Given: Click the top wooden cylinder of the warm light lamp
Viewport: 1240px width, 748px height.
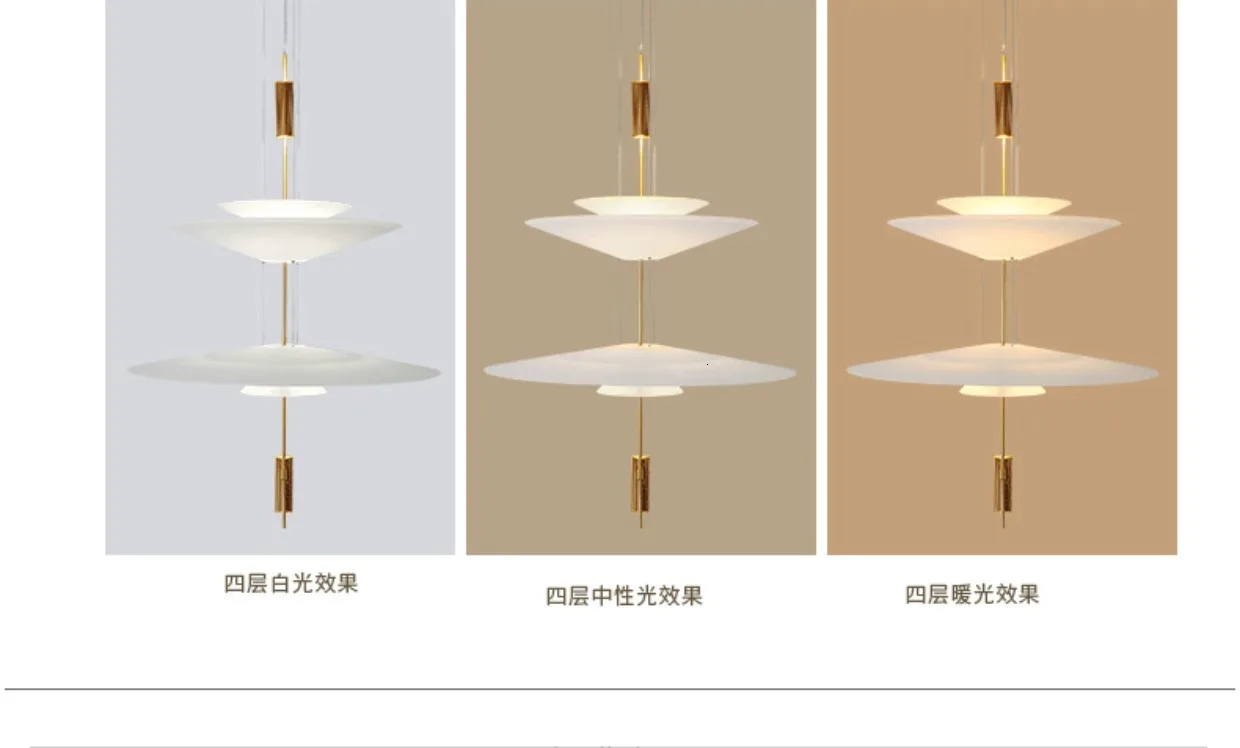Looking at the screenshot, I should click(1003, 109).
